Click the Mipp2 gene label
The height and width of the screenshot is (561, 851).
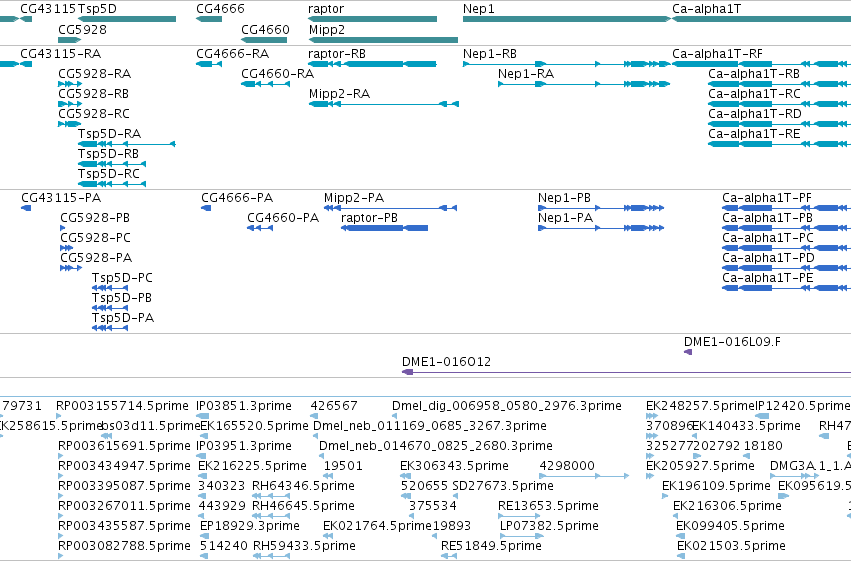click(x=327, y=29)
